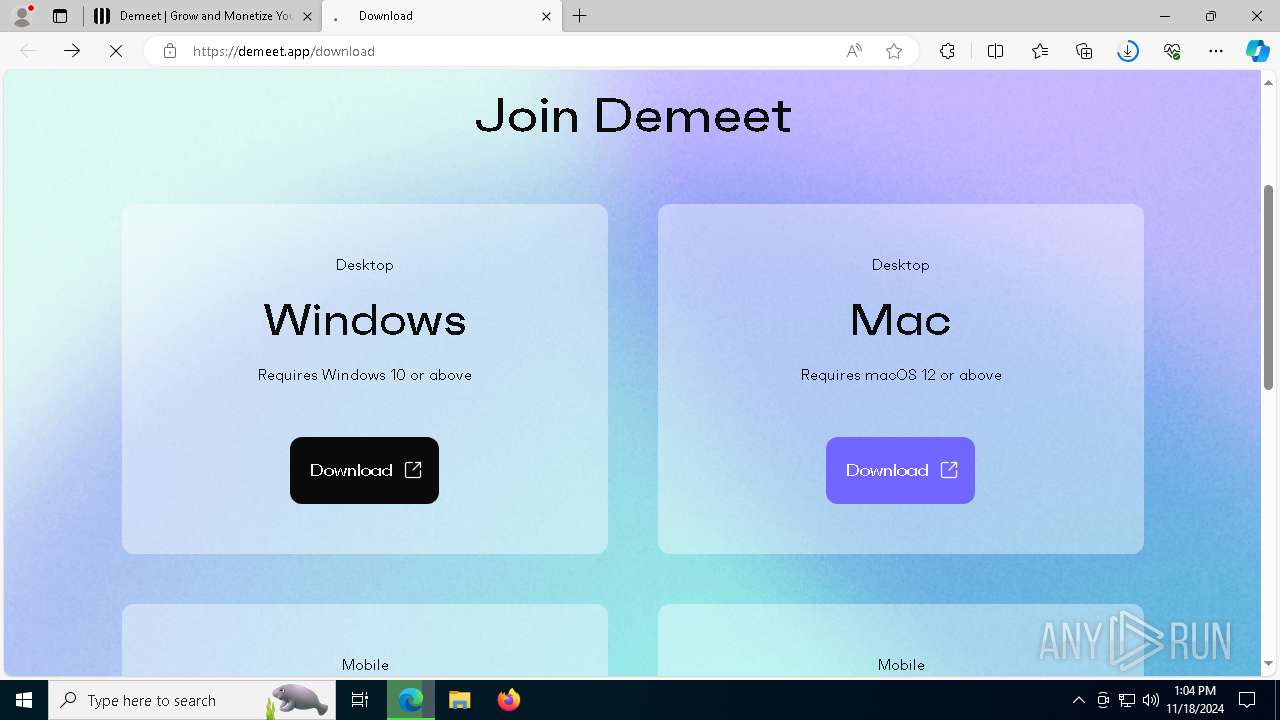Click the Requires macOS 12 or above text
This screenshot has width=1280, height=720.
[x=901, y=375]
